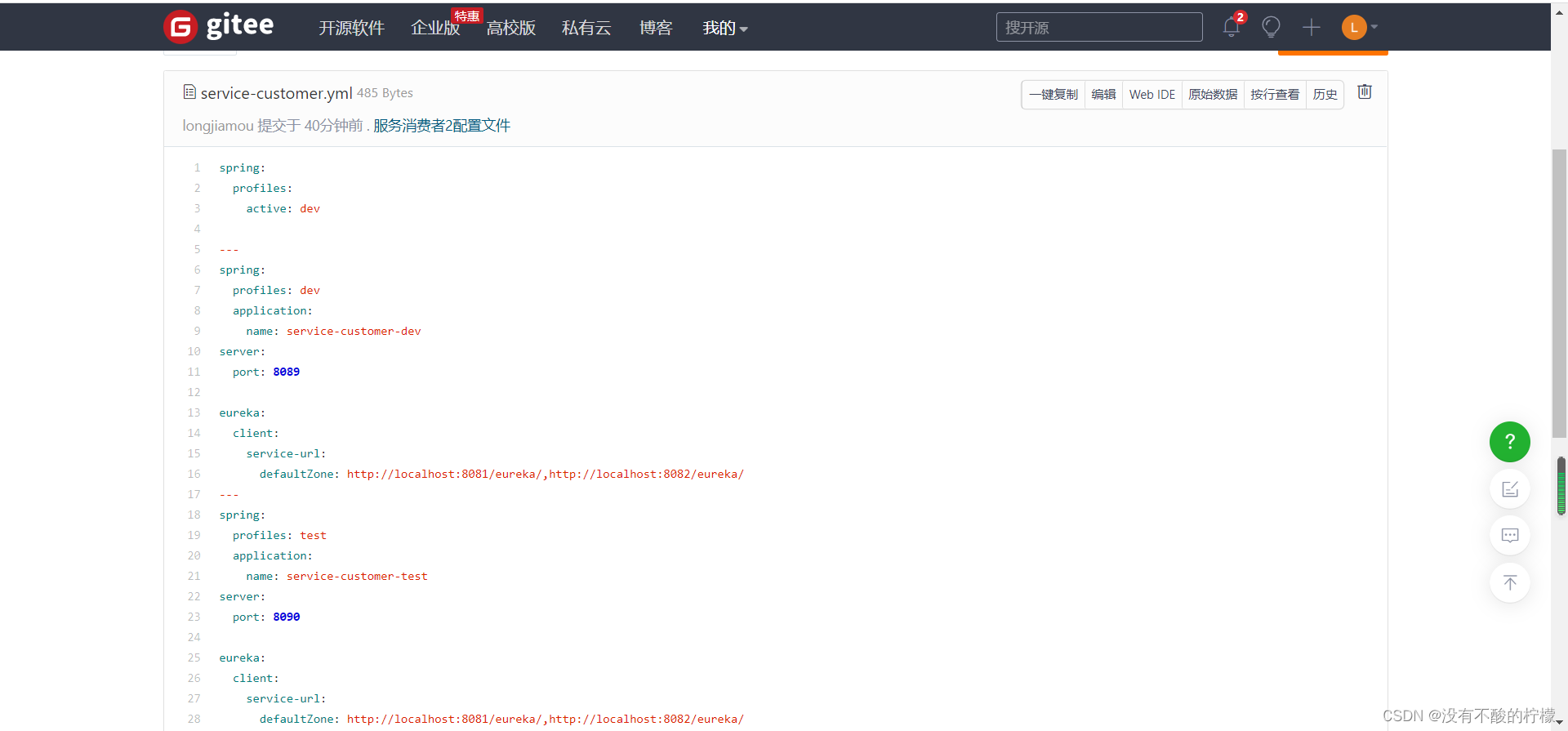Click defaultZone URL on line 16
This screenshot has height=731, width=1568.
[x=546, y=474]
